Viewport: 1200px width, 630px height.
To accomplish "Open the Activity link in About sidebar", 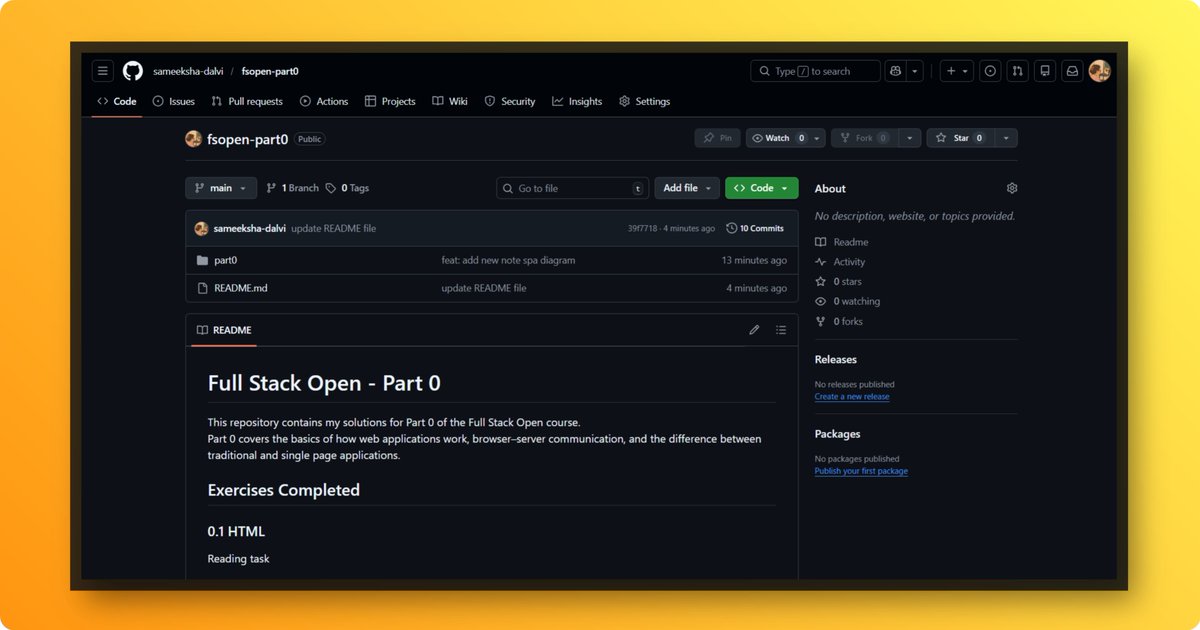I will [x=840, y=262].
